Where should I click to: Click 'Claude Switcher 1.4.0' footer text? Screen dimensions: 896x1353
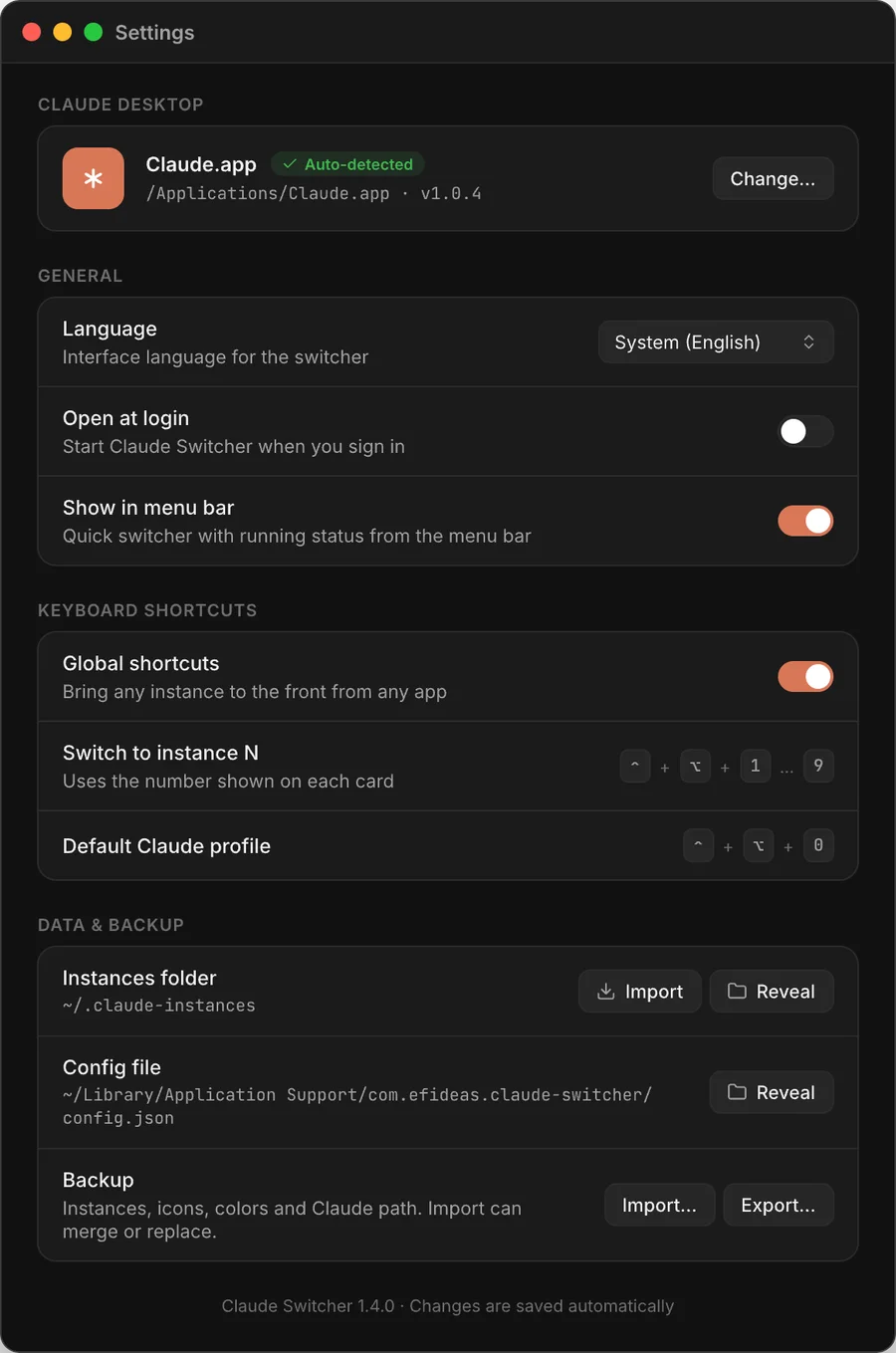308,1305
